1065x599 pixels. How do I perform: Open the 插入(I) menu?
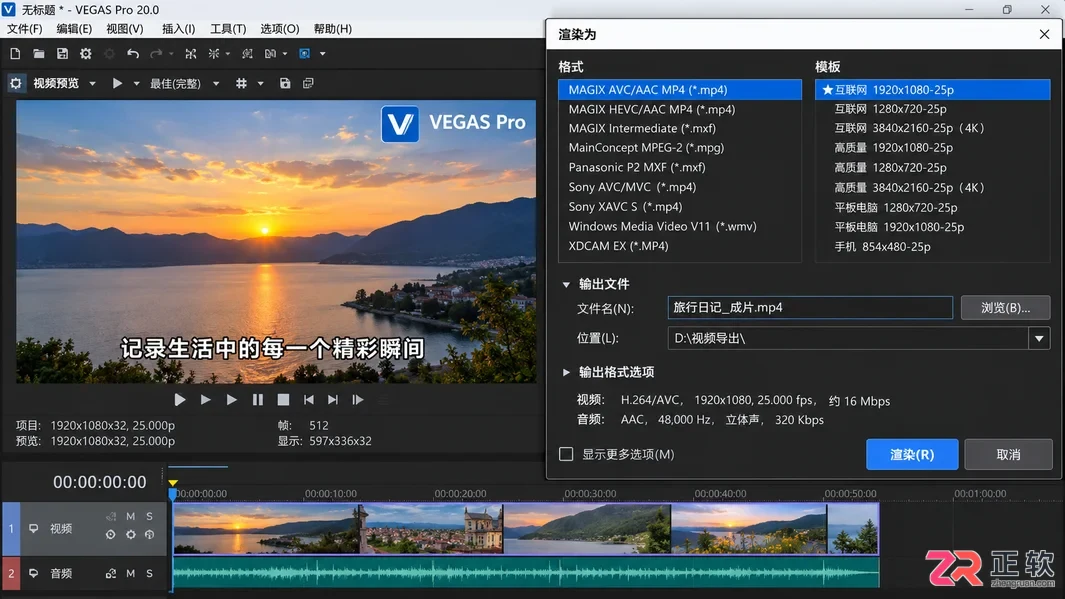coord(179,29)
